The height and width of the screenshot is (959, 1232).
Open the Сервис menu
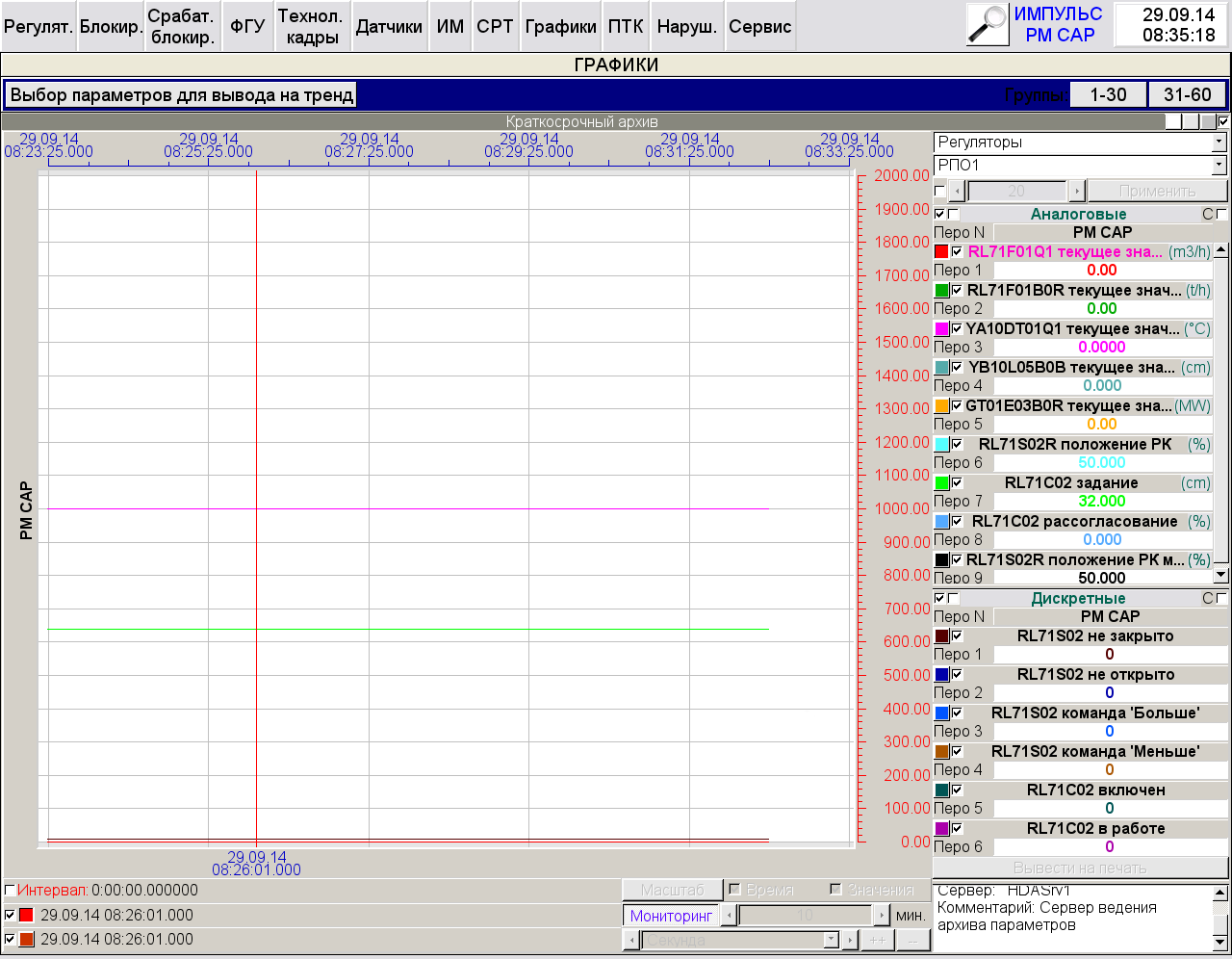pos(759,27)
